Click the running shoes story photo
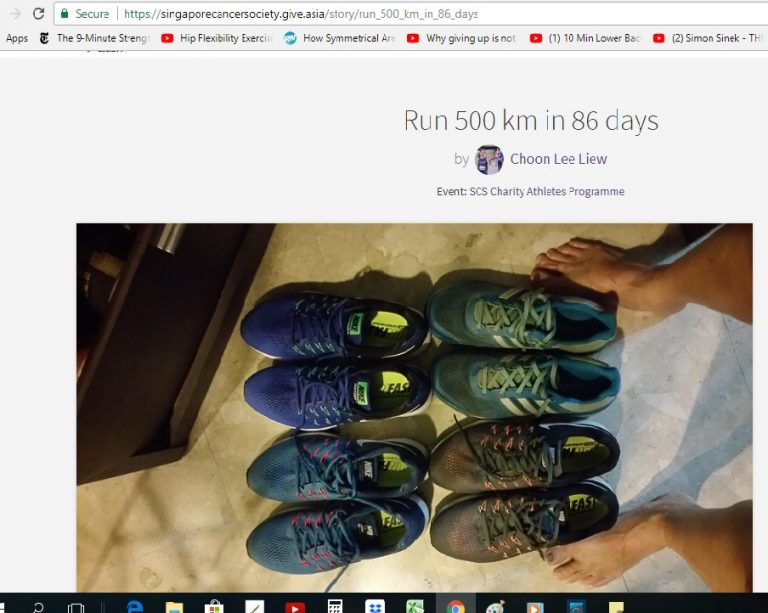 click(414, 407)
